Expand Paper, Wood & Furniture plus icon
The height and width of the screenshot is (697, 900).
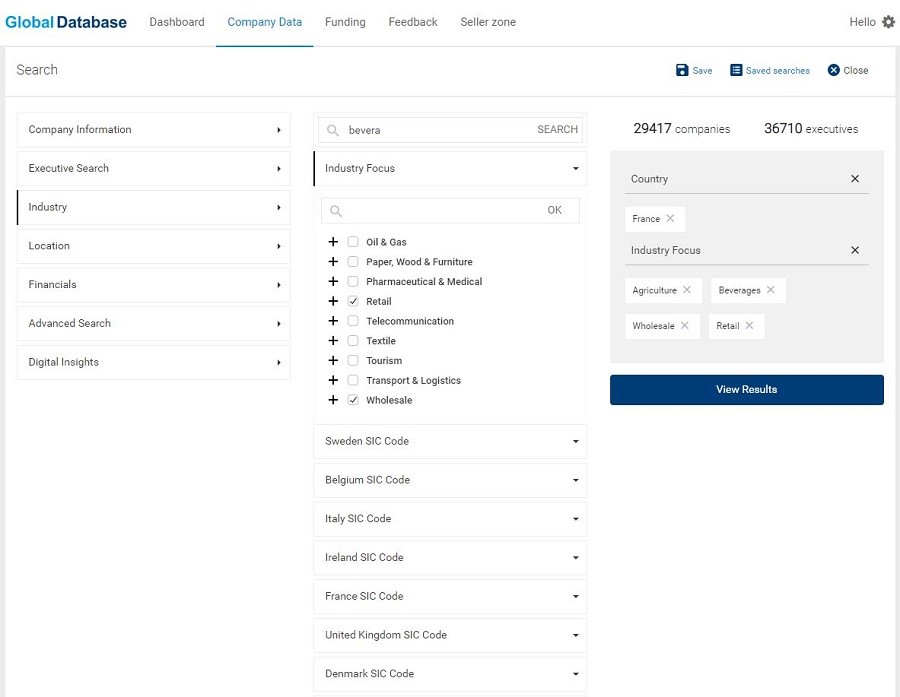click(333, 262)
